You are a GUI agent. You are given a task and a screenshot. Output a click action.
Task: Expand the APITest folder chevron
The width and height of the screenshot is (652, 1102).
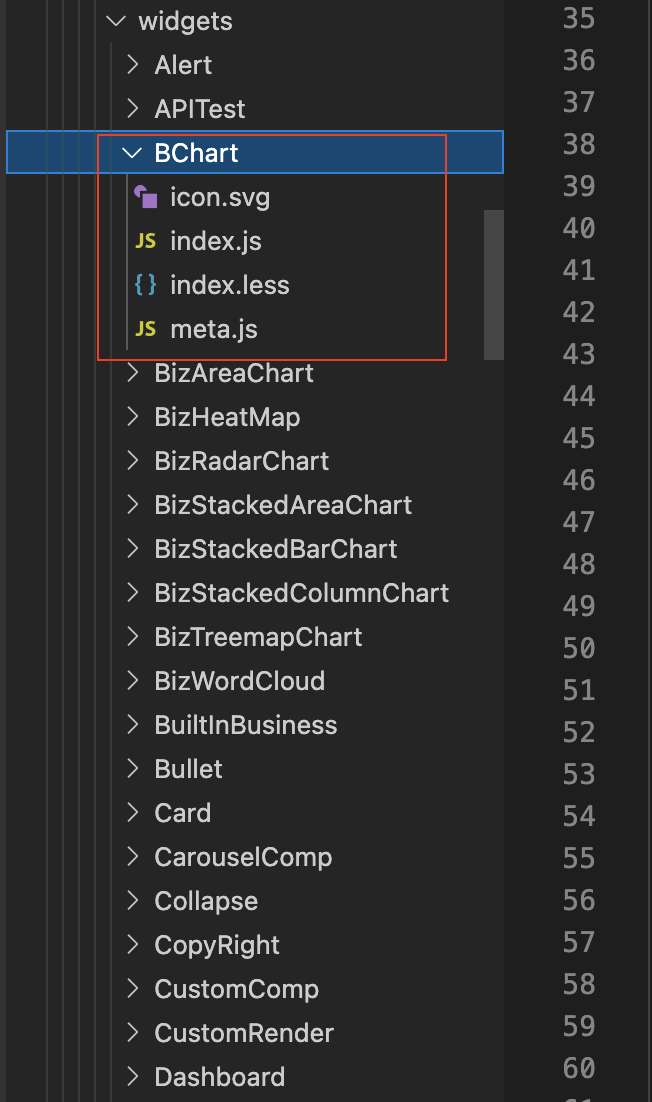pos(132,109)
